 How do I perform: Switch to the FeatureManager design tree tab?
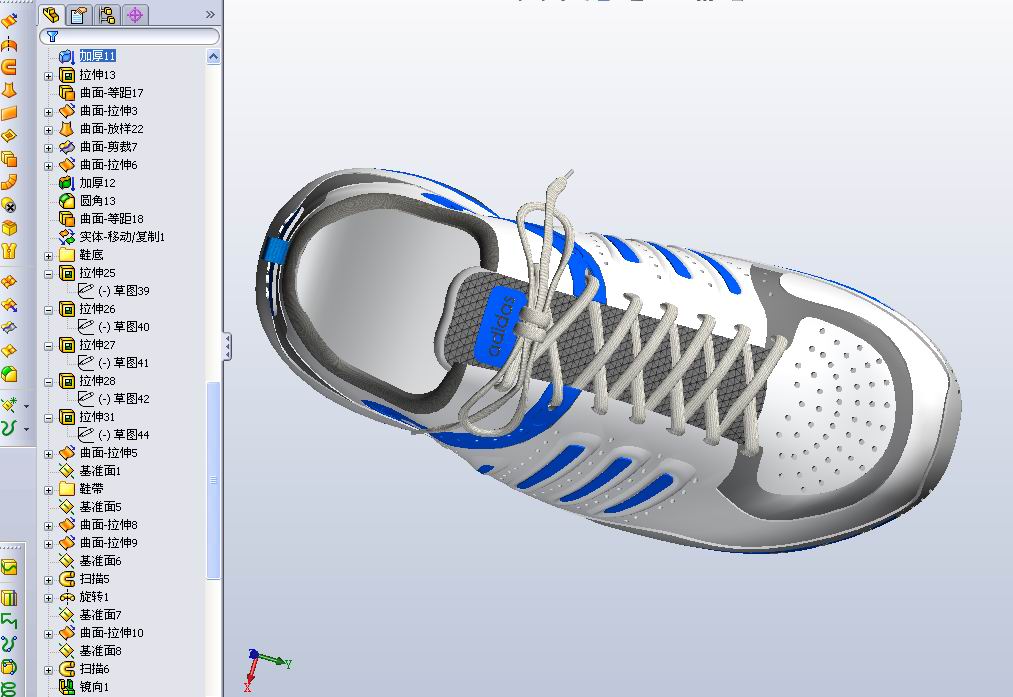(x=51, y=14)
